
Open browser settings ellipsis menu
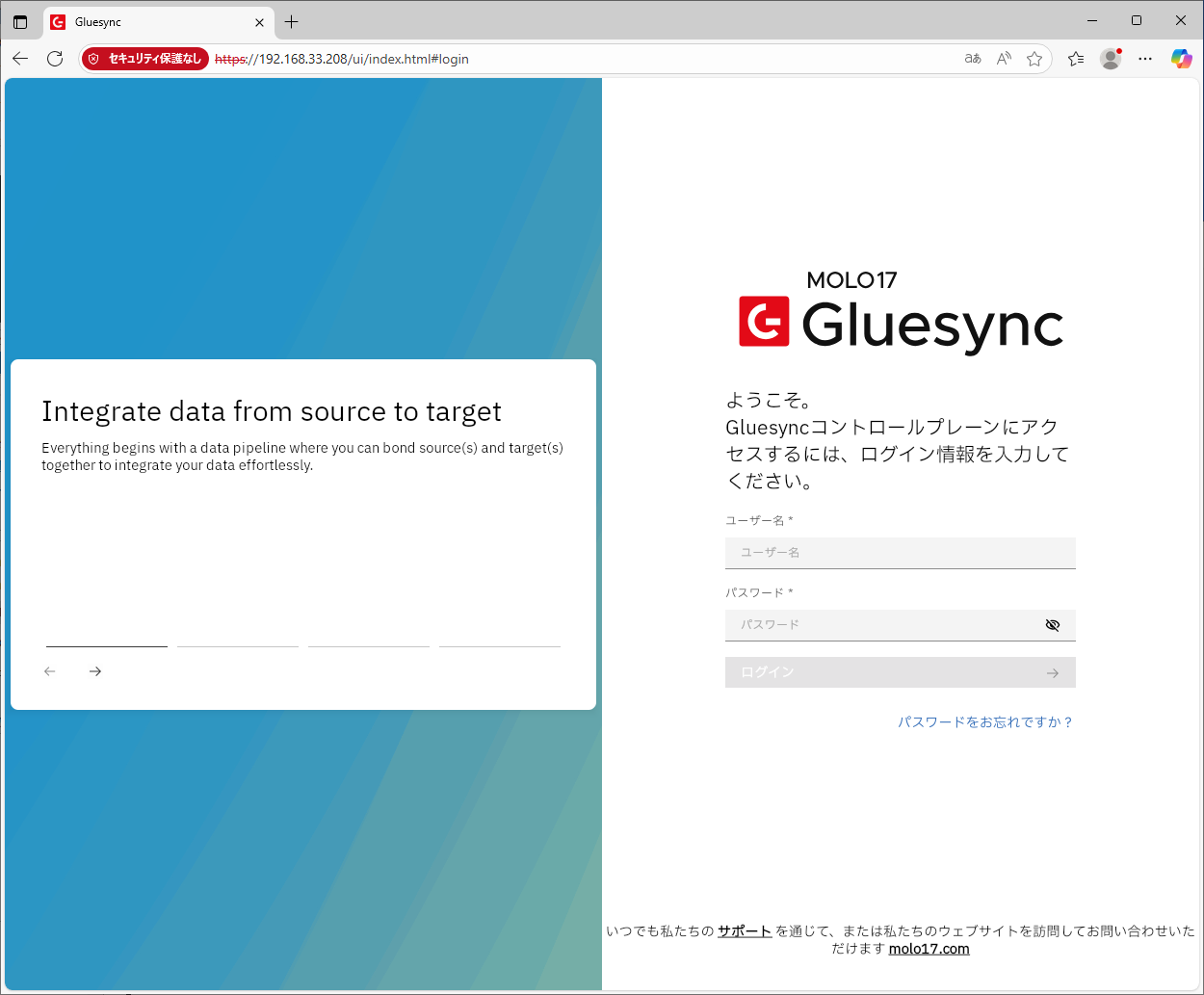coord(1145,59)
